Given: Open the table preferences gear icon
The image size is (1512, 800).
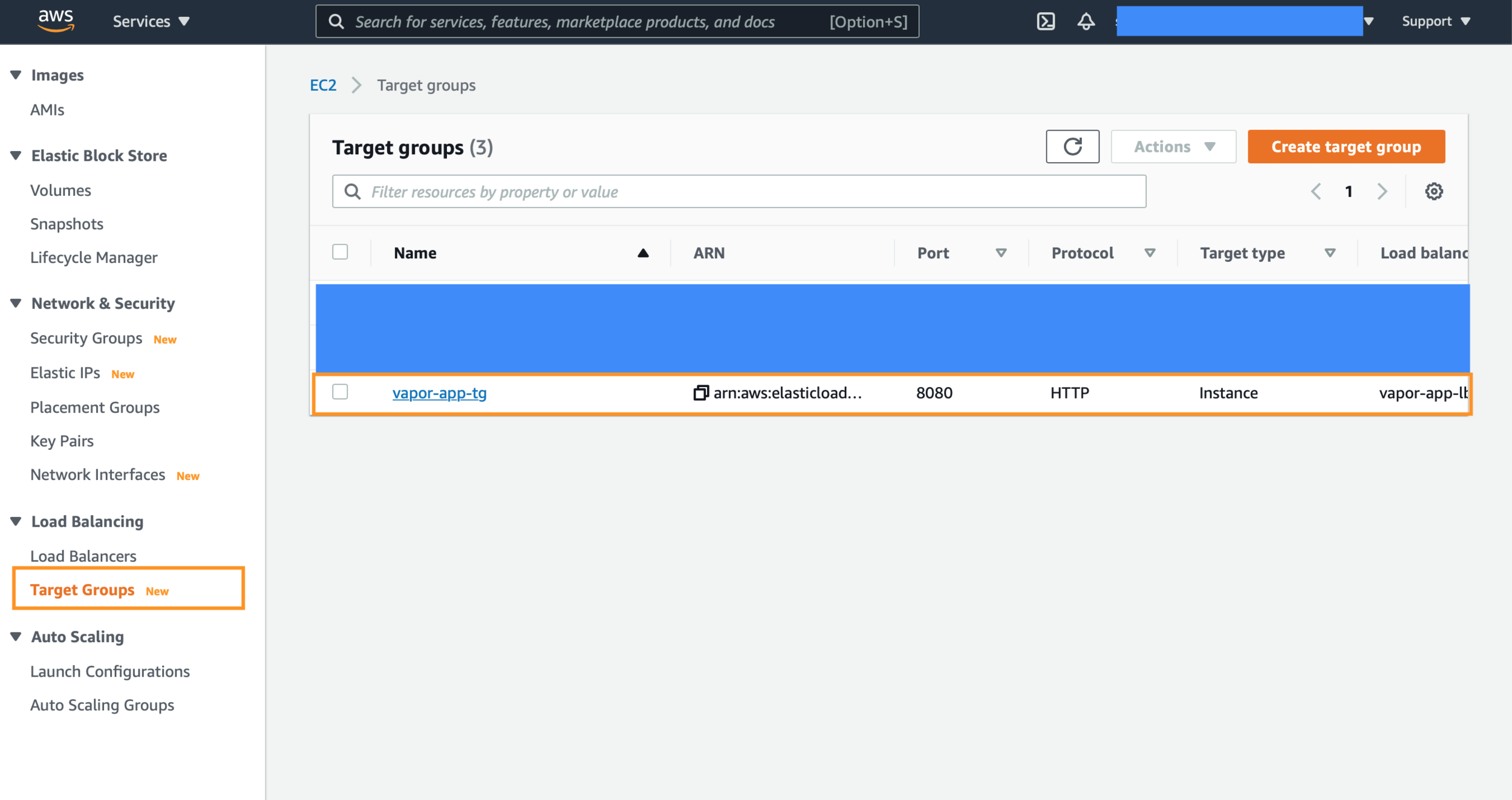Looking at the screenshot, I should pyautogui.click(x=1434, y=191).
